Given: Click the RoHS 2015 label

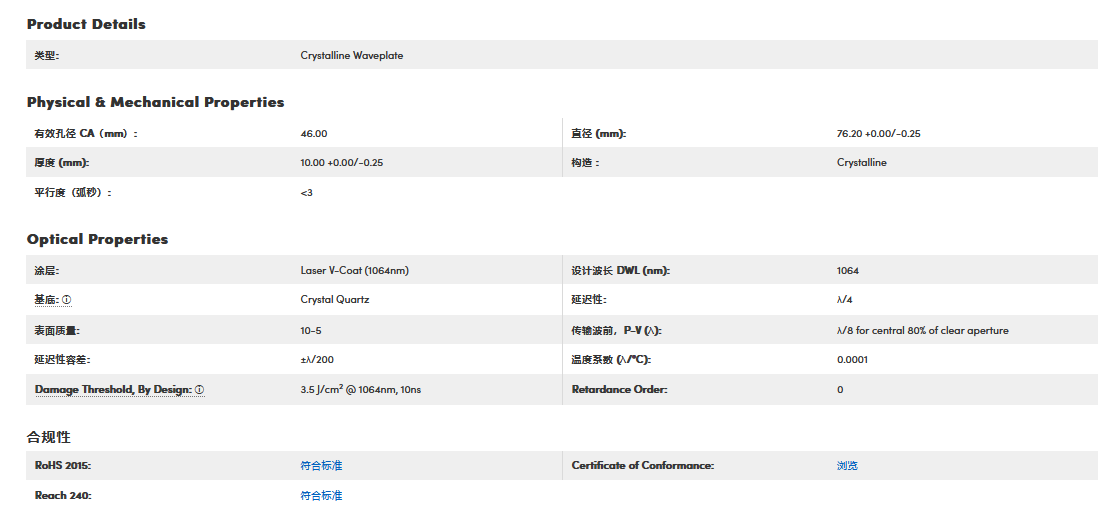Looking at the screenshot, I should point(63,466).
